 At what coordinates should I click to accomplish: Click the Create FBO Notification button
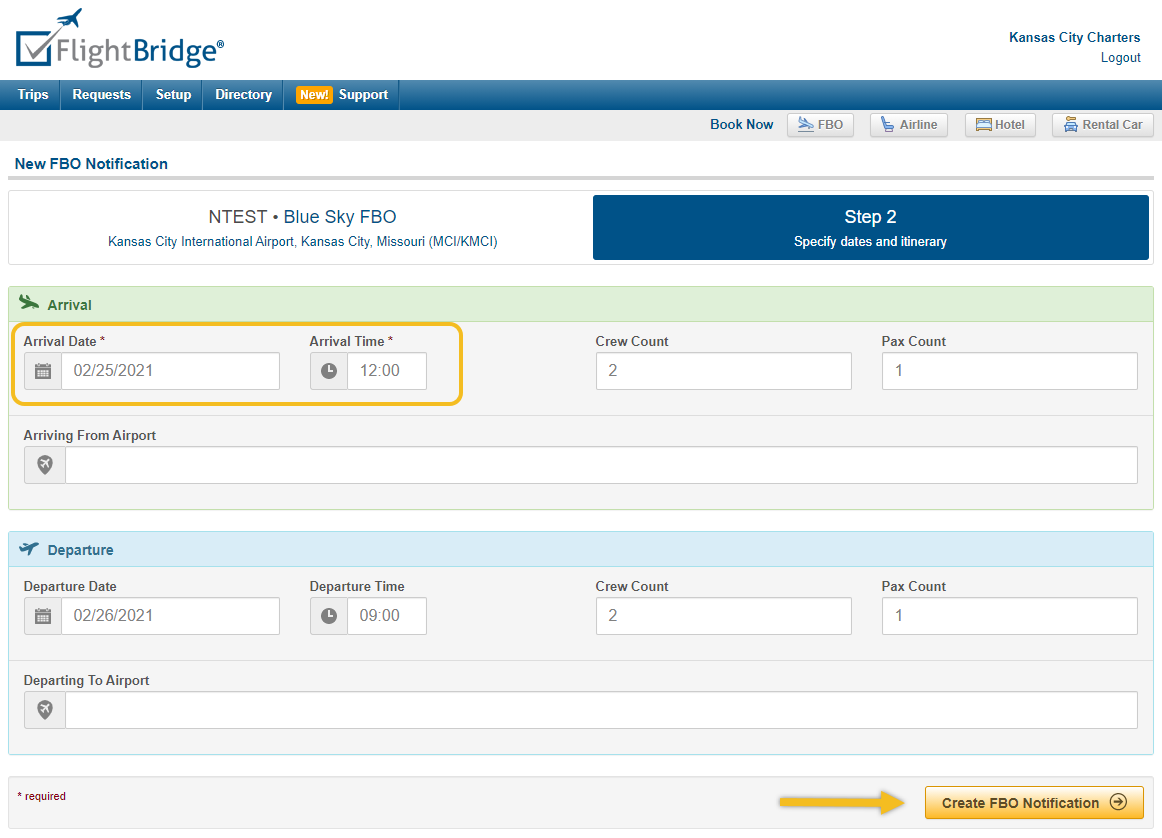tap(1033, 802)
